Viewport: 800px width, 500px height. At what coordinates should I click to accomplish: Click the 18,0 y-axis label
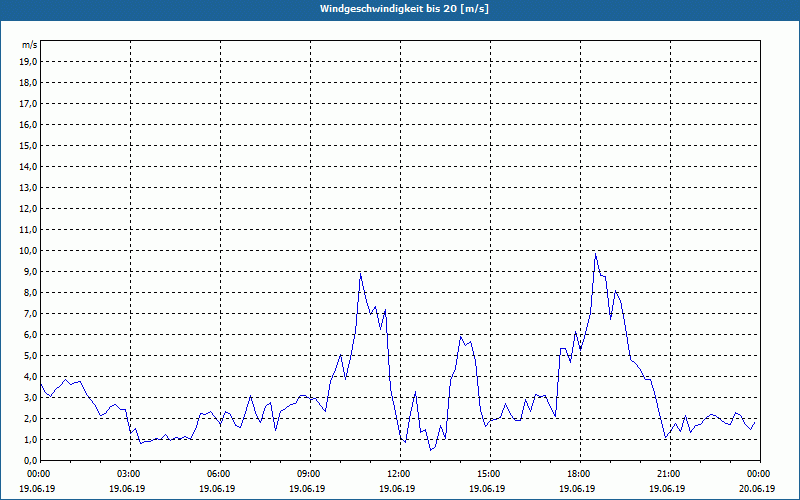(x=28, y=83)
